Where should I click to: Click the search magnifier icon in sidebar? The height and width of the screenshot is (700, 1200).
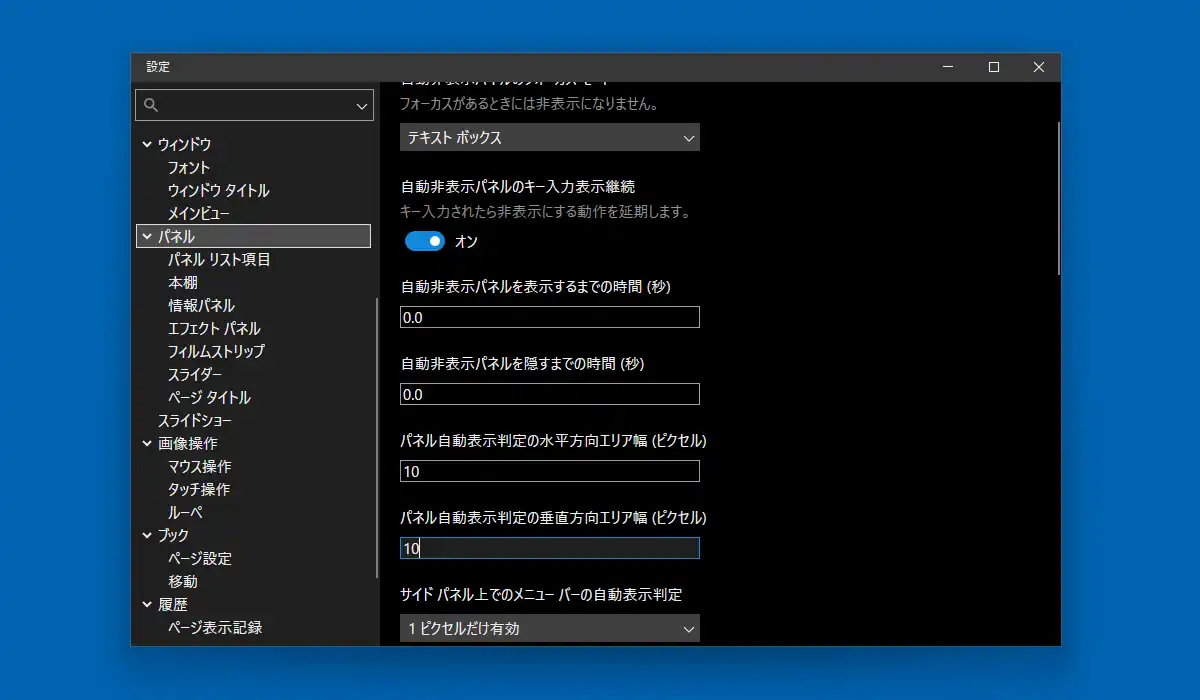[x=152, y=105]
